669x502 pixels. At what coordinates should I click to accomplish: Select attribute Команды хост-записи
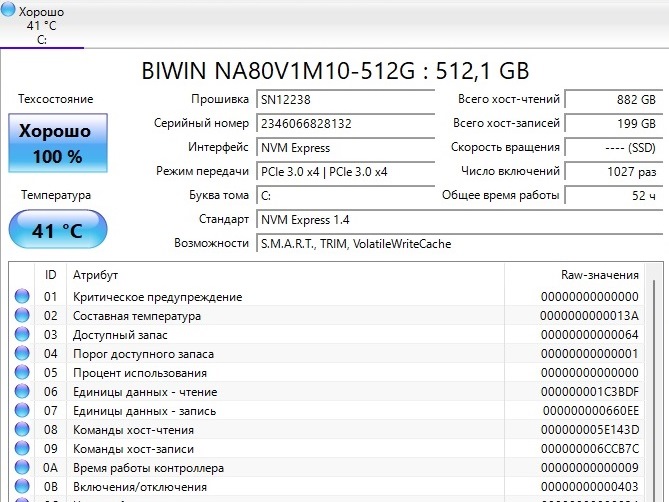[133, 449]
